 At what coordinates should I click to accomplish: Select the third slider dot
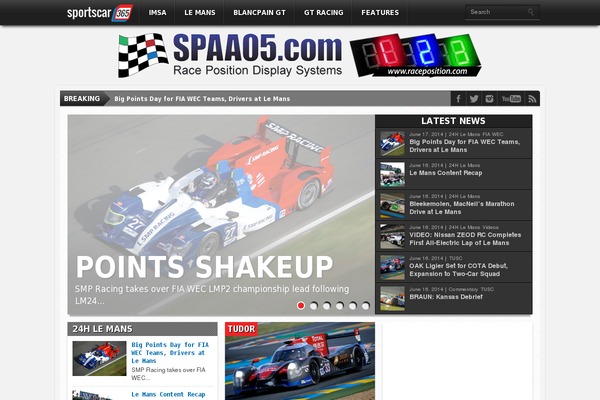[327, 305]
